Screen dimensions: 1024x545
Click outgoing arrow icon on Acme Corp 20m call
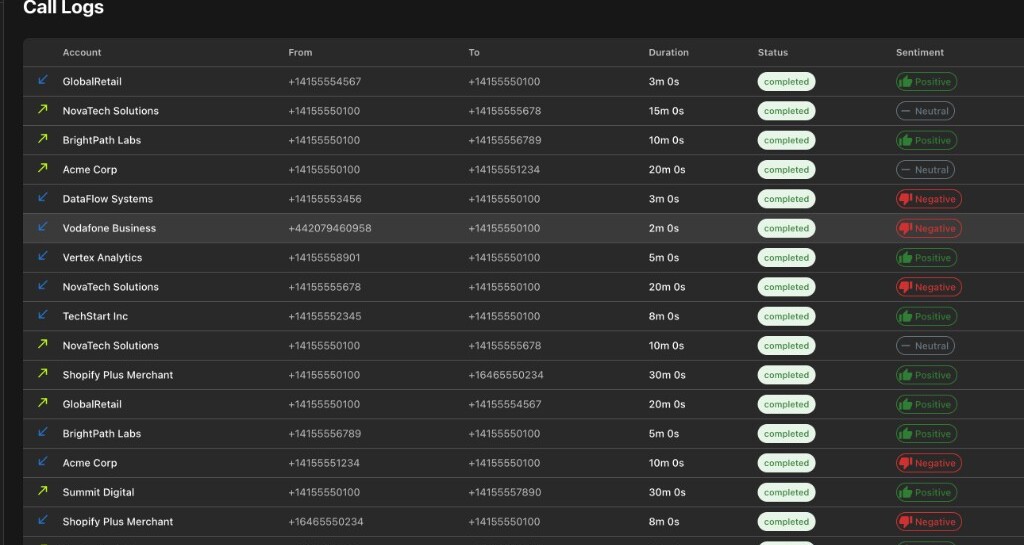click(42, 168)
